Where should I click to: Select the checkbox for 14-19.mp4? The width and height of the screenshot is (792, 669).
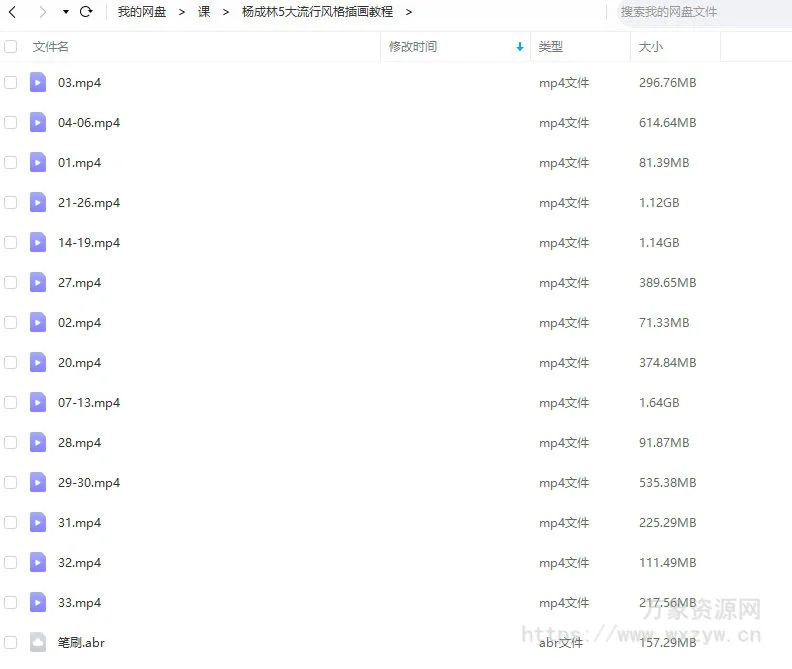(x=11, y=243)
